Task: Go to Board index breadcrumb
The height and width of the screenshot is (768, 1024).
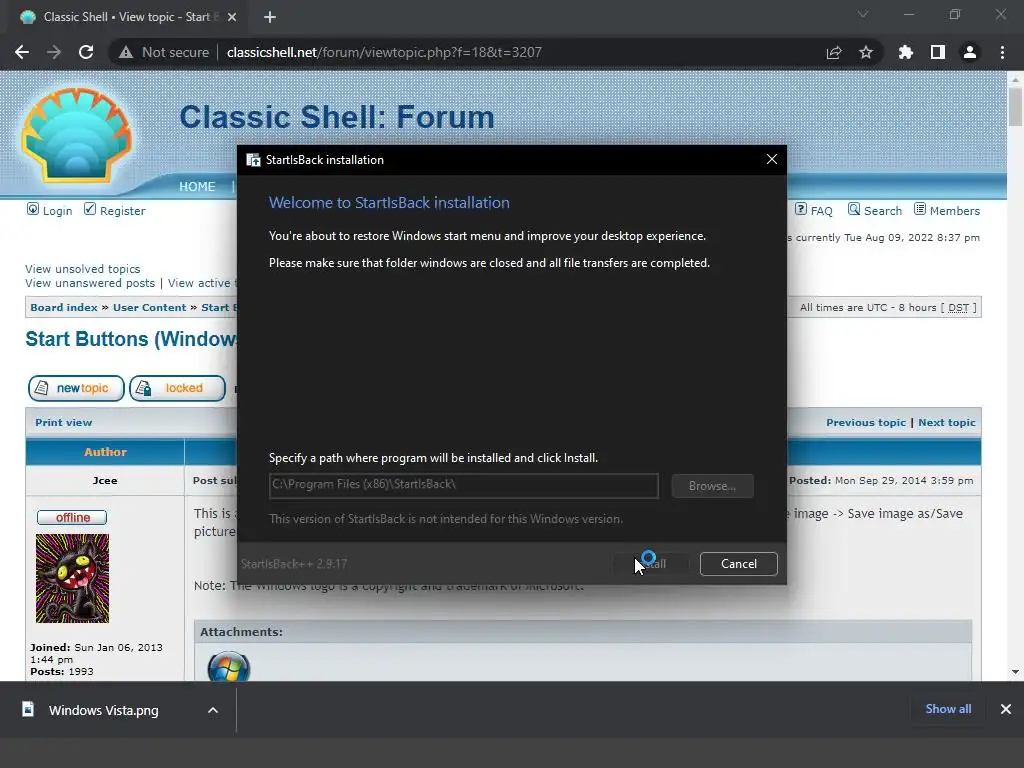Action: click(x=64, y=308)
